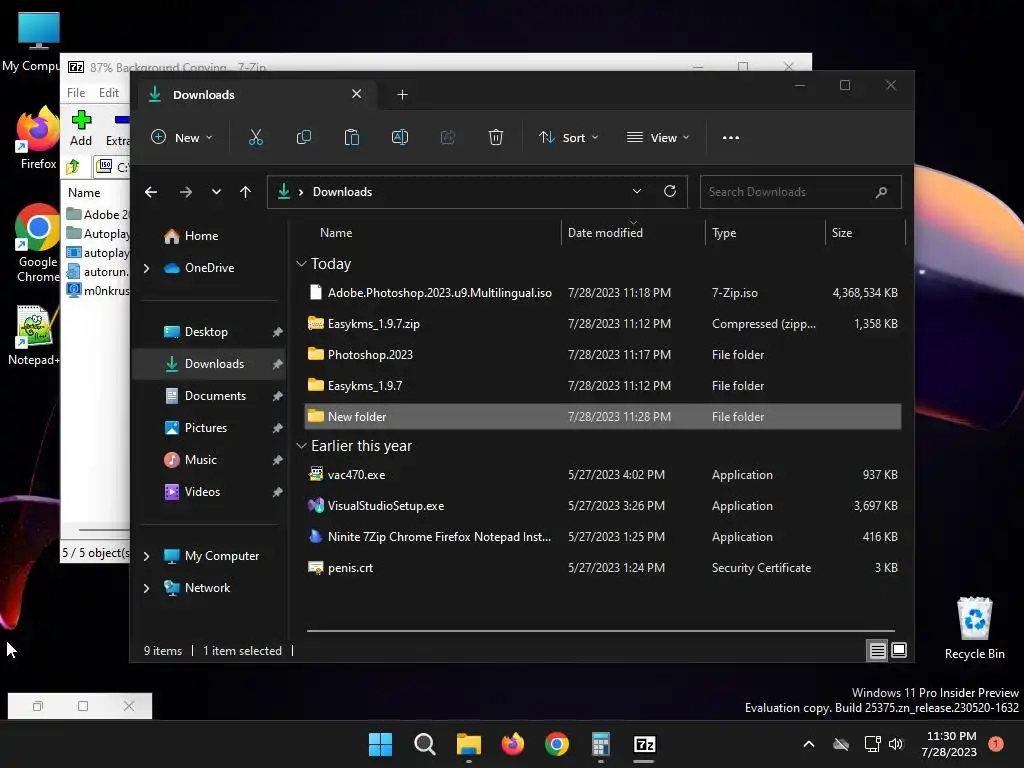Open the File menu in 7-Zip
This screenshot has height=768, width=1024.
[76, 93]
